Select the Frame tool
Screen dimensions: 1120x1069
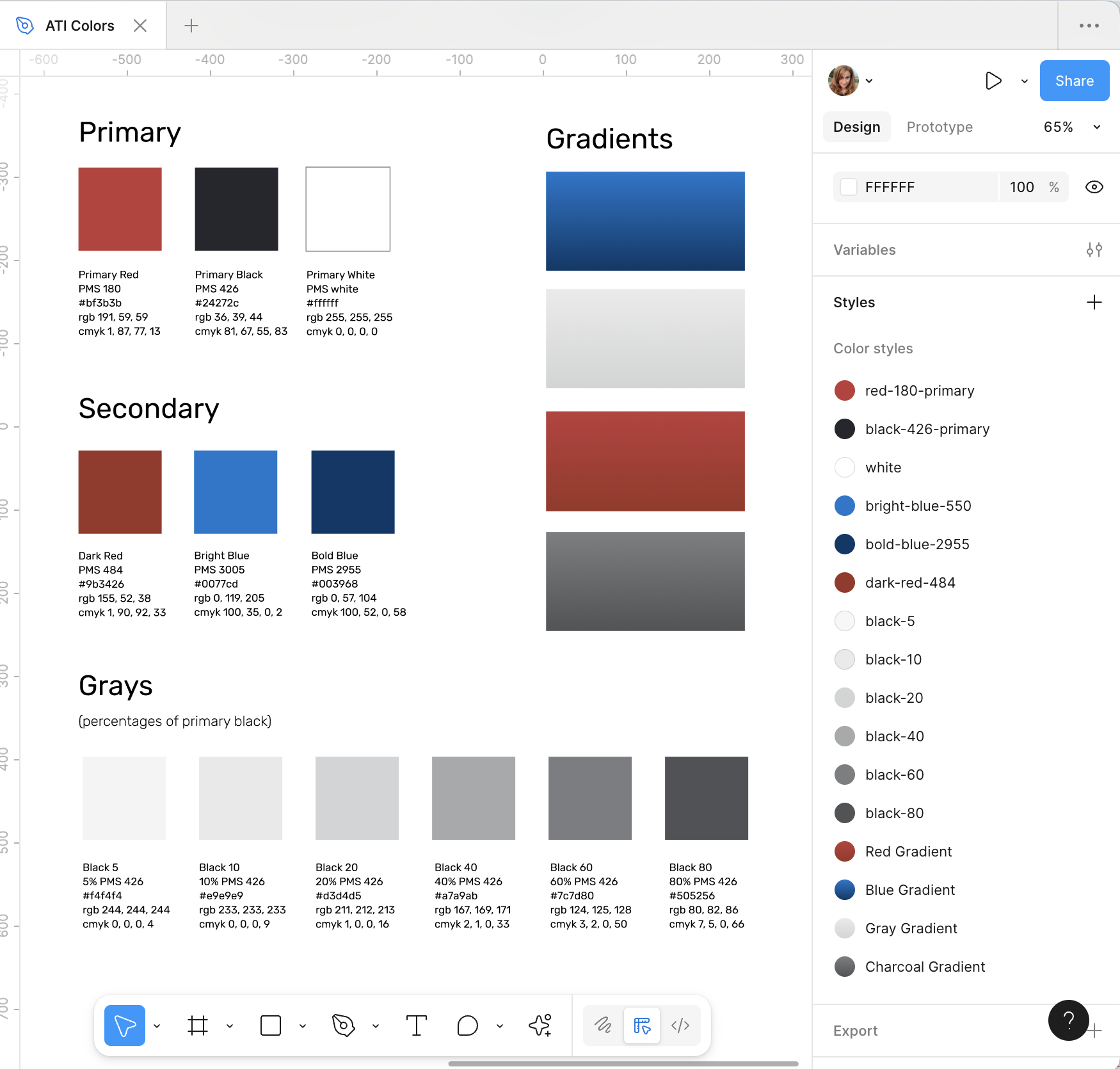[x=198, y=1025]
